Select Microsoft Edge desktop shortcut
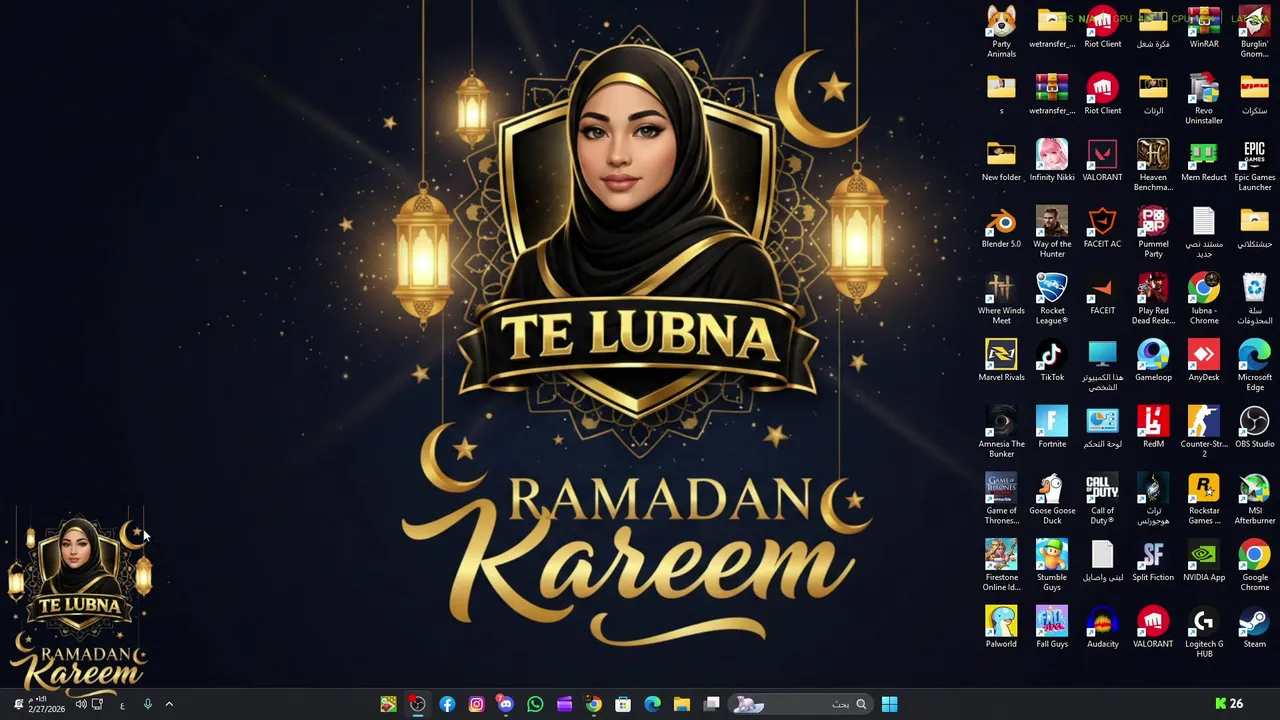 (1254, 366)
